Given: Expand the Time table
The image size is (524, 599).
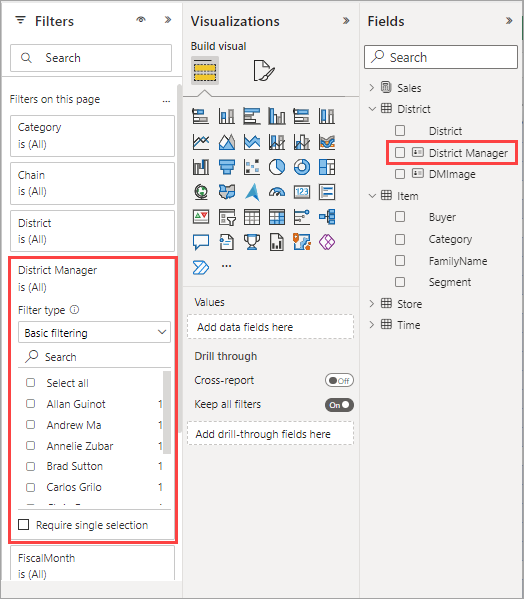Looking at the screenshot, I should (372, 324).
